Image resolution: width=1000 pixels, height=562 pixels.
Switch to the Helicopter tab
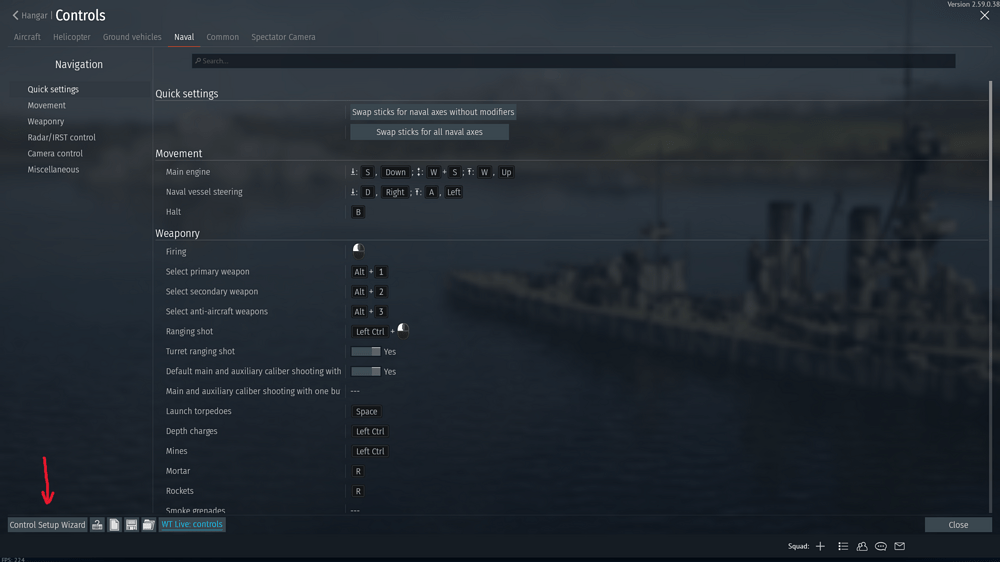[x=71, y=37]
